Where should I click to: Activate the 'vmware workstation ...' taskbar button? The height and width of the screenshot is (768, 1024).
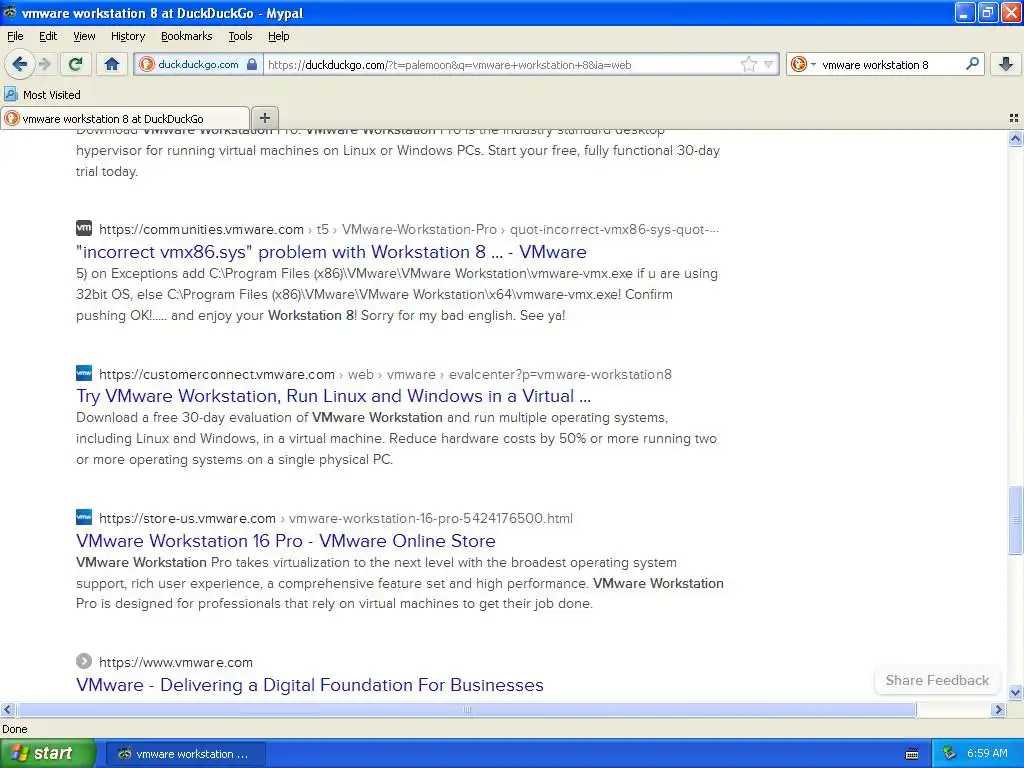[x=185, y=754]
